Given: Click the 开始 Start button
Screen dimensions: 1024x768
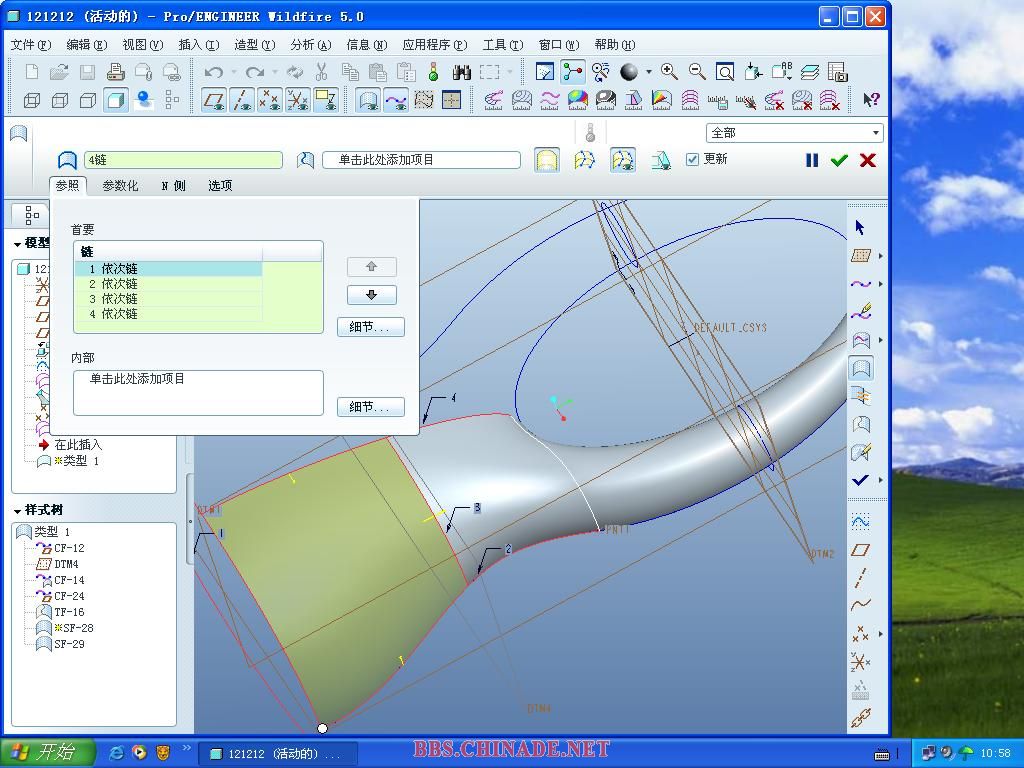Looking at the screenshot, I should (48, 753).
